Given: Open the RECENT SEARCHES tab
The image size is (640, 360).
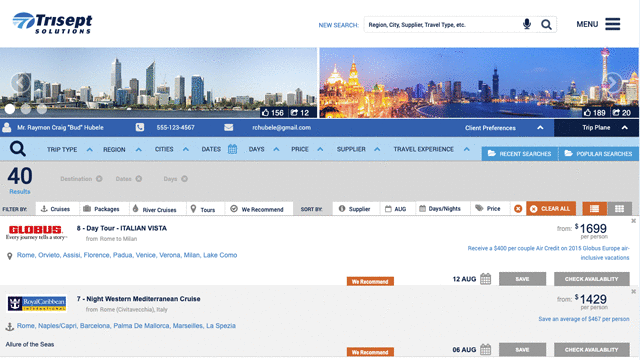Looking at the screenshot, I should [520, 153].
